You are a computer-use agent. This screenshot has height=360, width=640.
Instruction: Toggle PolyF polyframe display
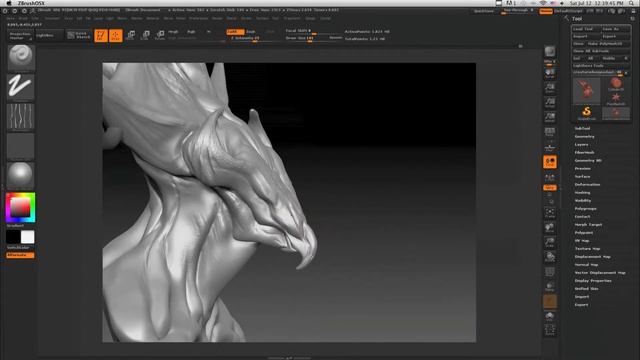click(550, 272)
